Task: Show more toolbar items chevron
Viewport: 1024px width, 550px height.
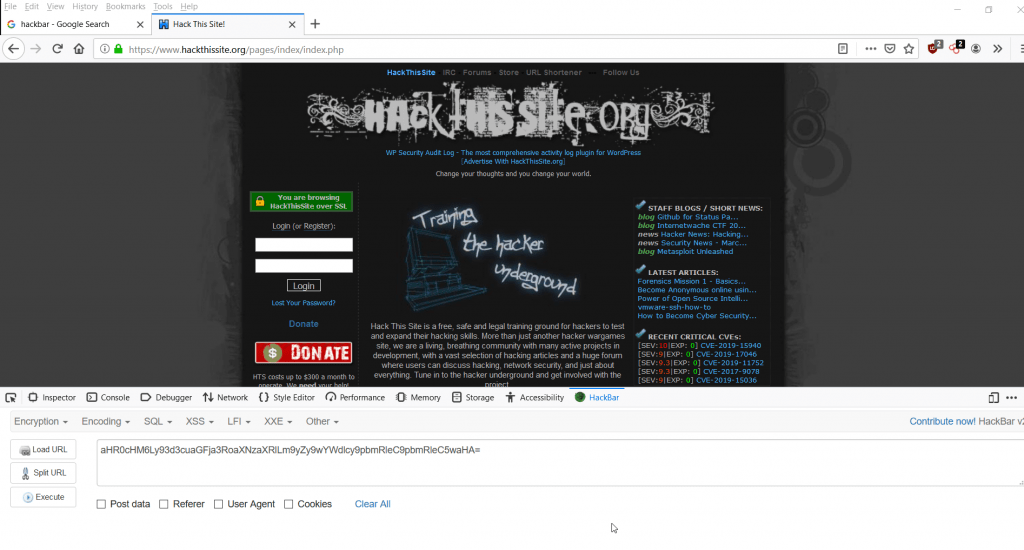Action: pyautogui.click(x=997, y=49)
